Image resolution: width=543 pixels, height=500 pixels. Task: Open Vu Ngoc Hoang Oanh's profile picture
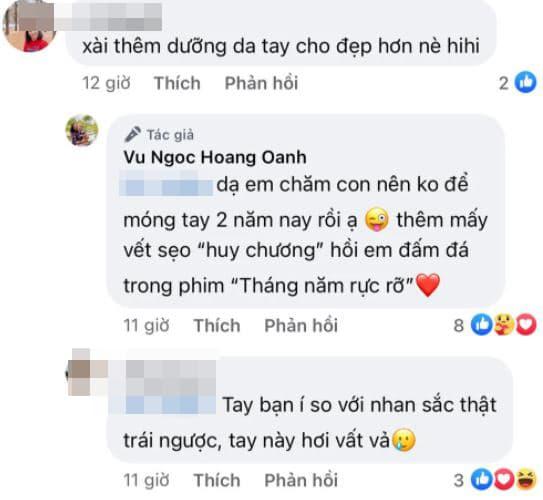point(82,131)
